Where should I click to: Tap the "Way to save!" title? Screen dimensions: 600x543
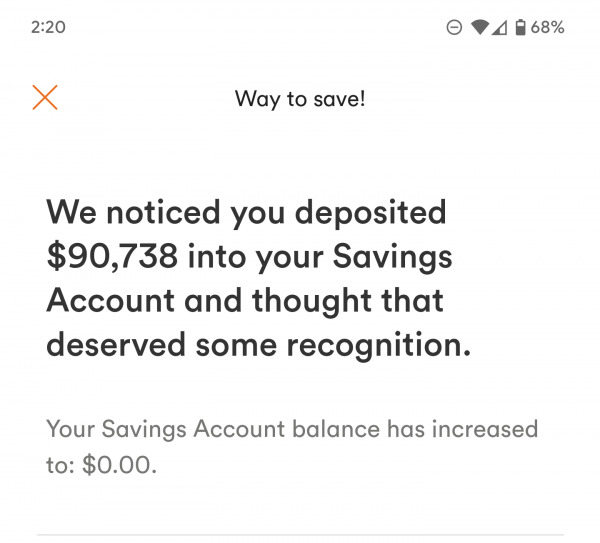(300, 99)
